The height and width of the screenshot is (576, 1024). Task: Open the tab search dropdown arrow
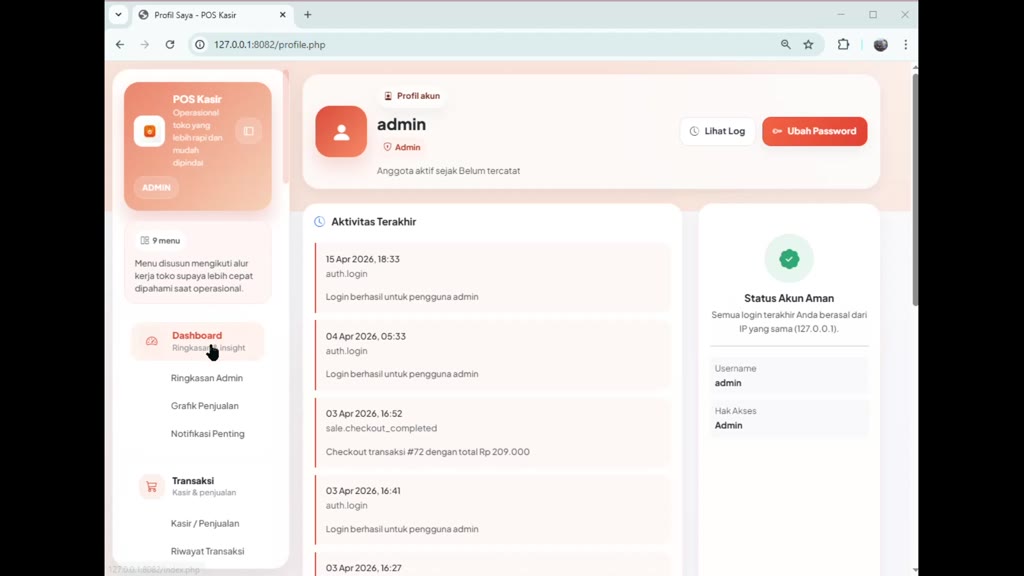(x=118, y=14)
